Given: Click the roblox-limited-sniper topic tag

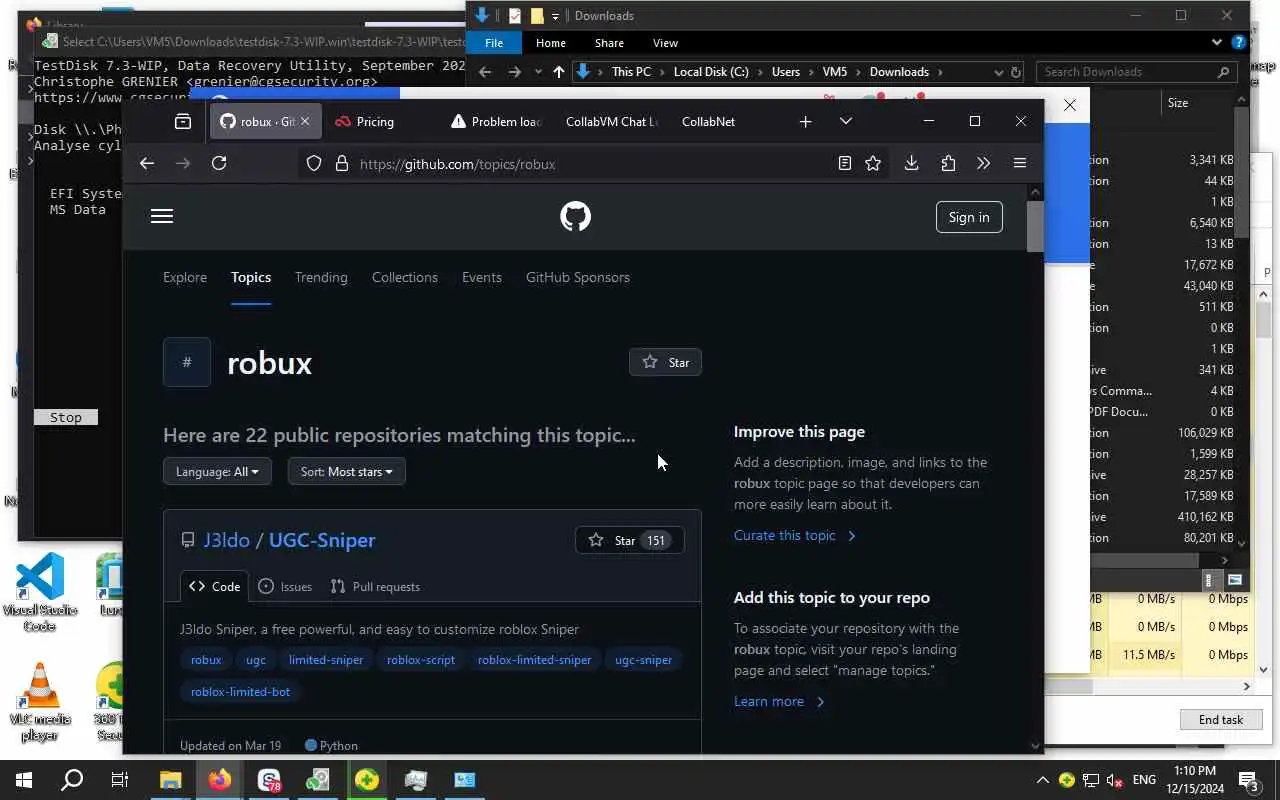Looking at the screenshot, I should [x=534, y=659].
